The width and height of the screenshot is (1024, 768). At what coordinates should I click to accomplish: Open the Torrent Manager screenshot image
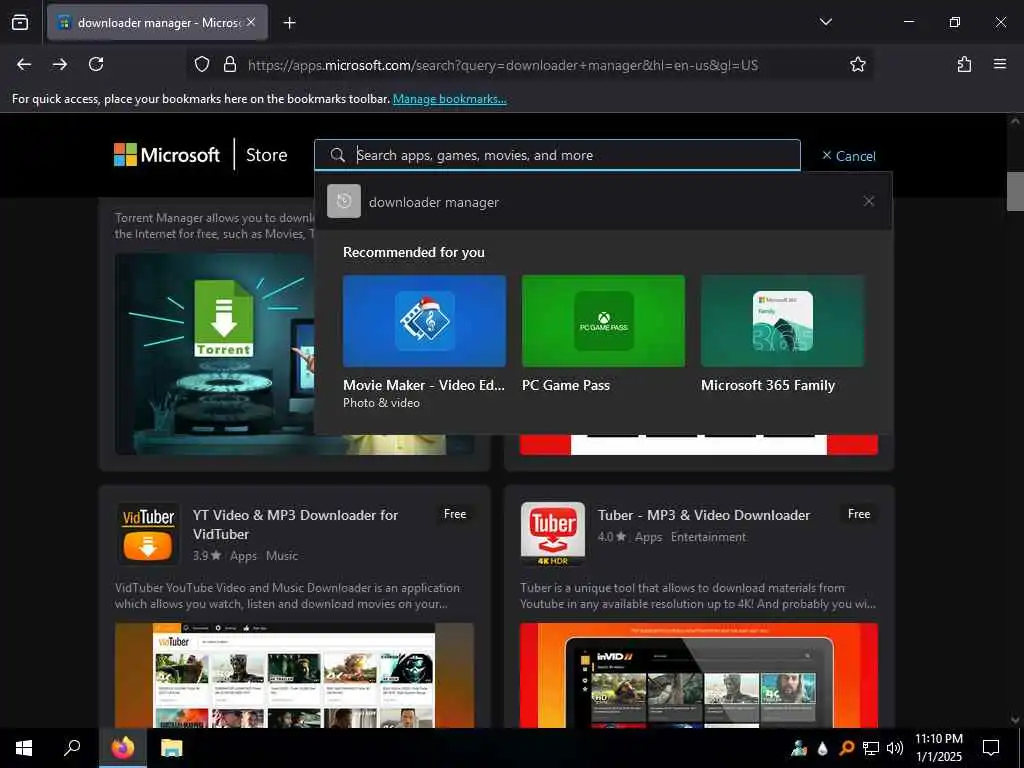(214, 353)
